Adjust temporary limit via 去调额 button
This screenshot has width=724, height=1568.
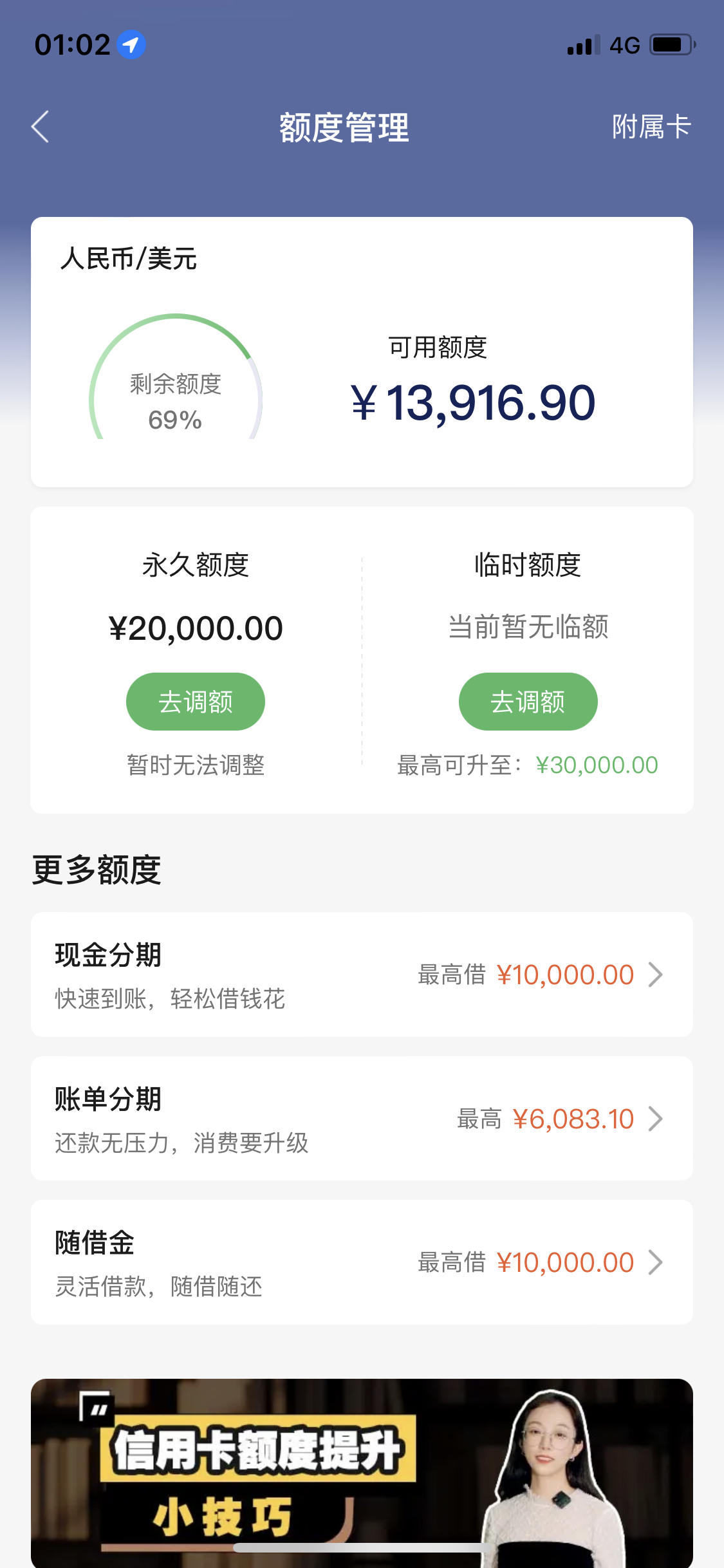coord(528,702)
